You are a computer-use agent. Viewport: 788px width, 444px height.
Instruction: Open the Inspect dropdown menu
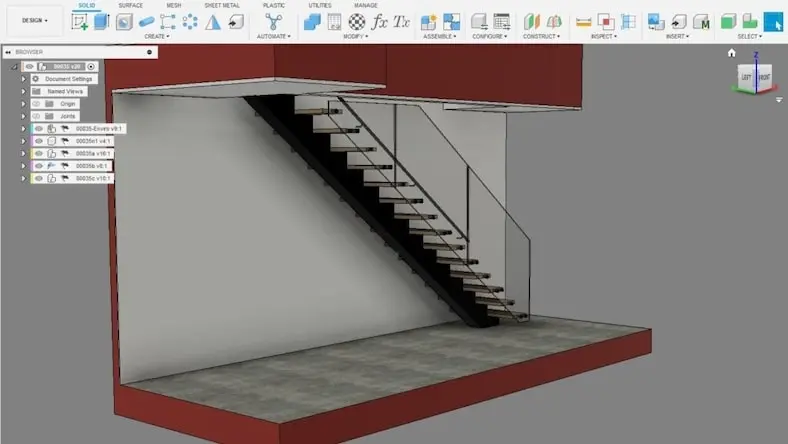[604, 37]
